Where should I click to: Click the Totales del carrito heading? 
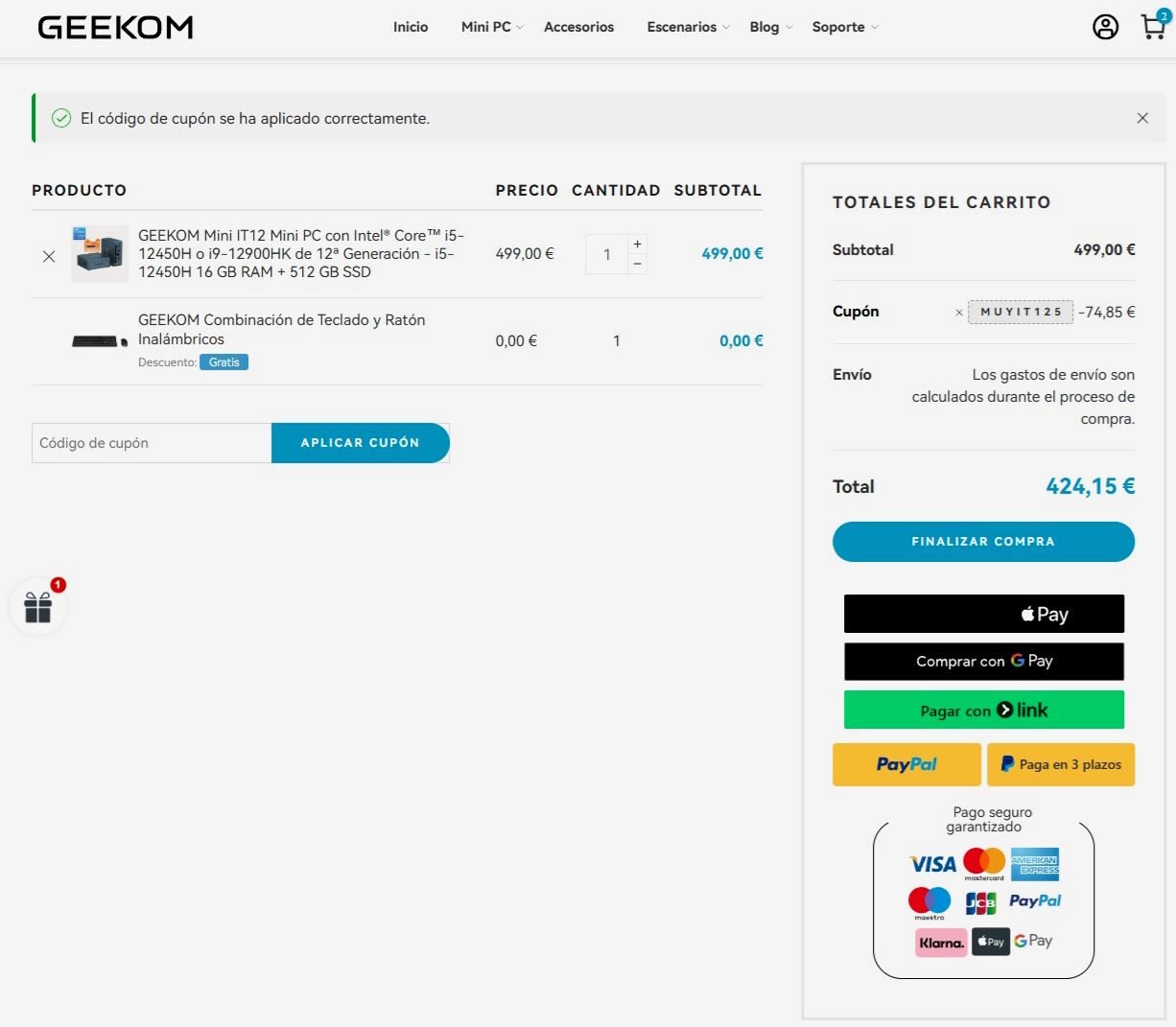pos(942,202)
